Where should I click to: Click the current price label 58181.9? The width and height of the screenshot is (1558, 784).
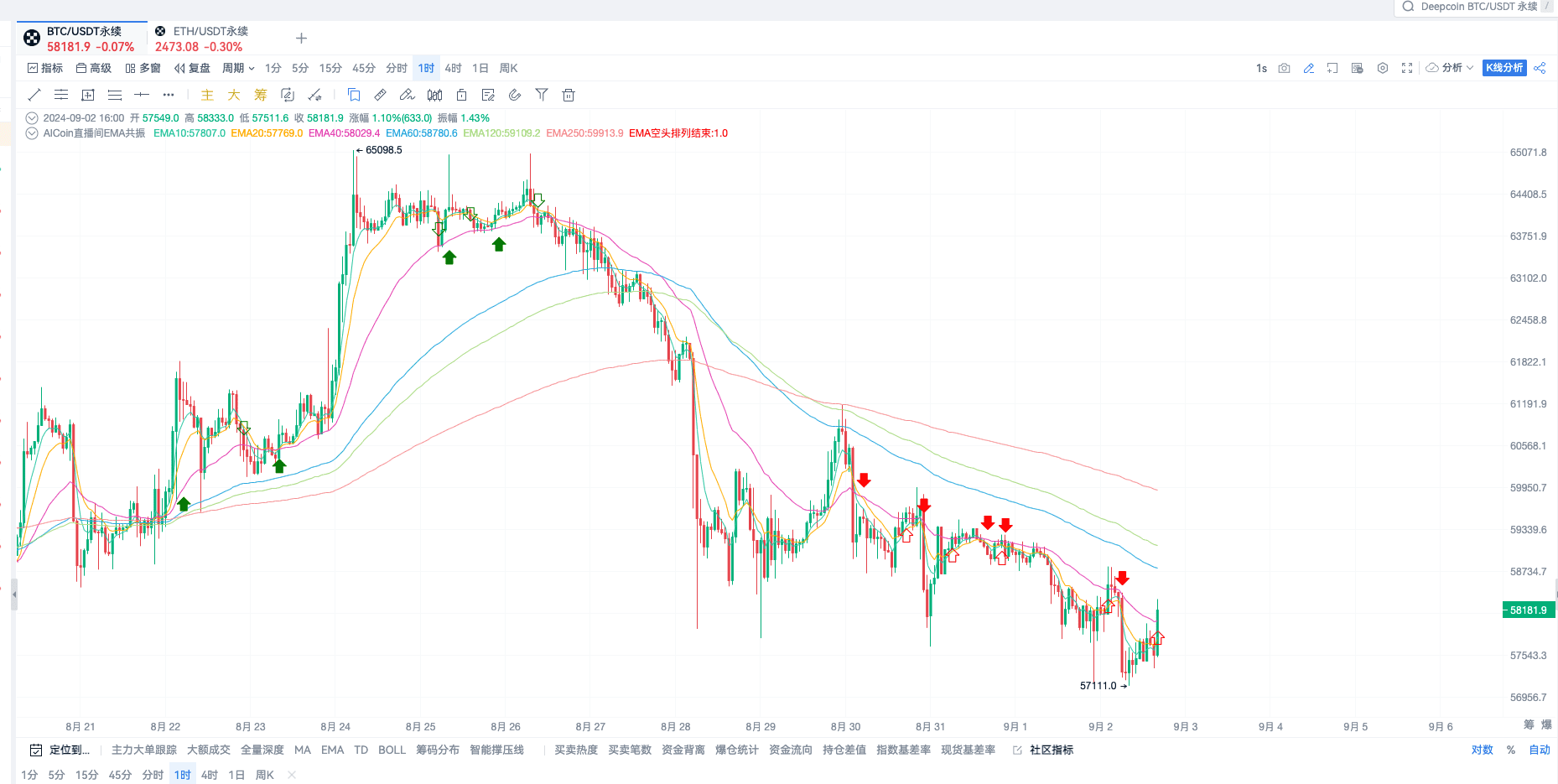click(1528, 610)
